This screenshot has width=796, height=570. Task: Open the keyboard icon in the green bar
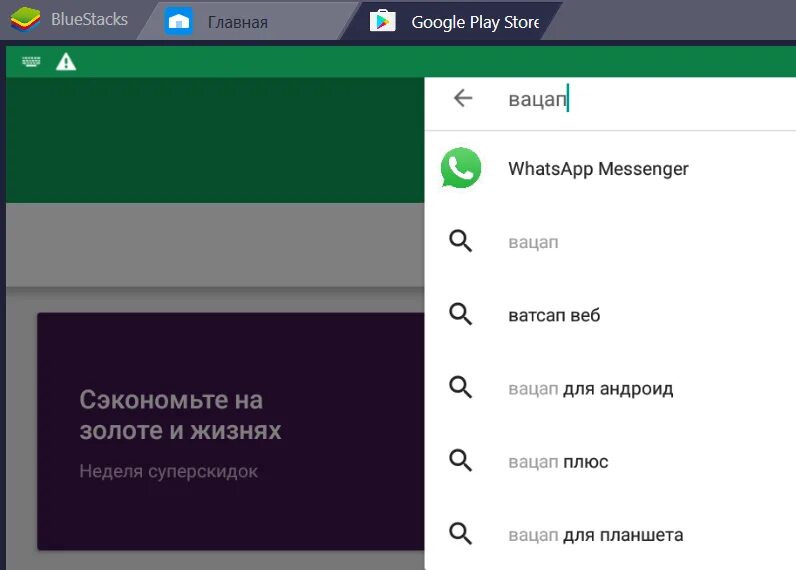click(x=31, y=62)
